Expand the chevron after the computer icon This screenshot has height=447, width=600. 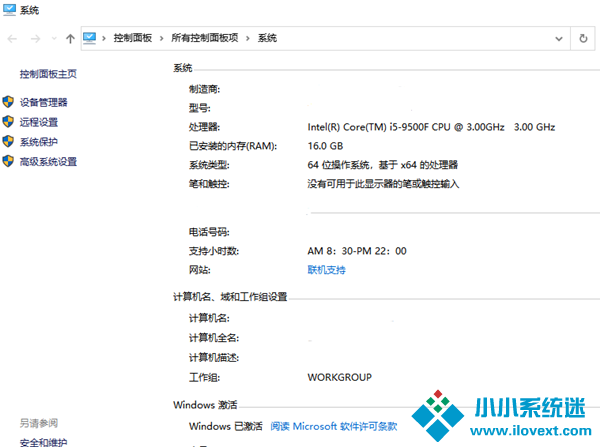[104, 38]
